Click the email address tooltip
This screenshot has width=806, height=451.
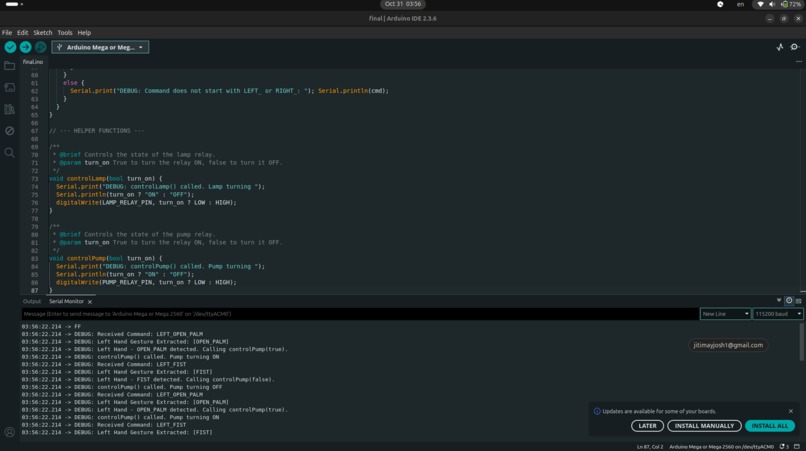point(728,345)
